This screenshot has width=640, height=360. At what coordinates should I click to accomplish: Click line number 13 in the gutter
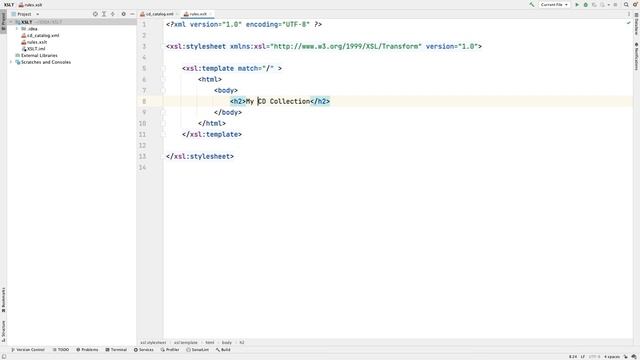pos(142,156)
